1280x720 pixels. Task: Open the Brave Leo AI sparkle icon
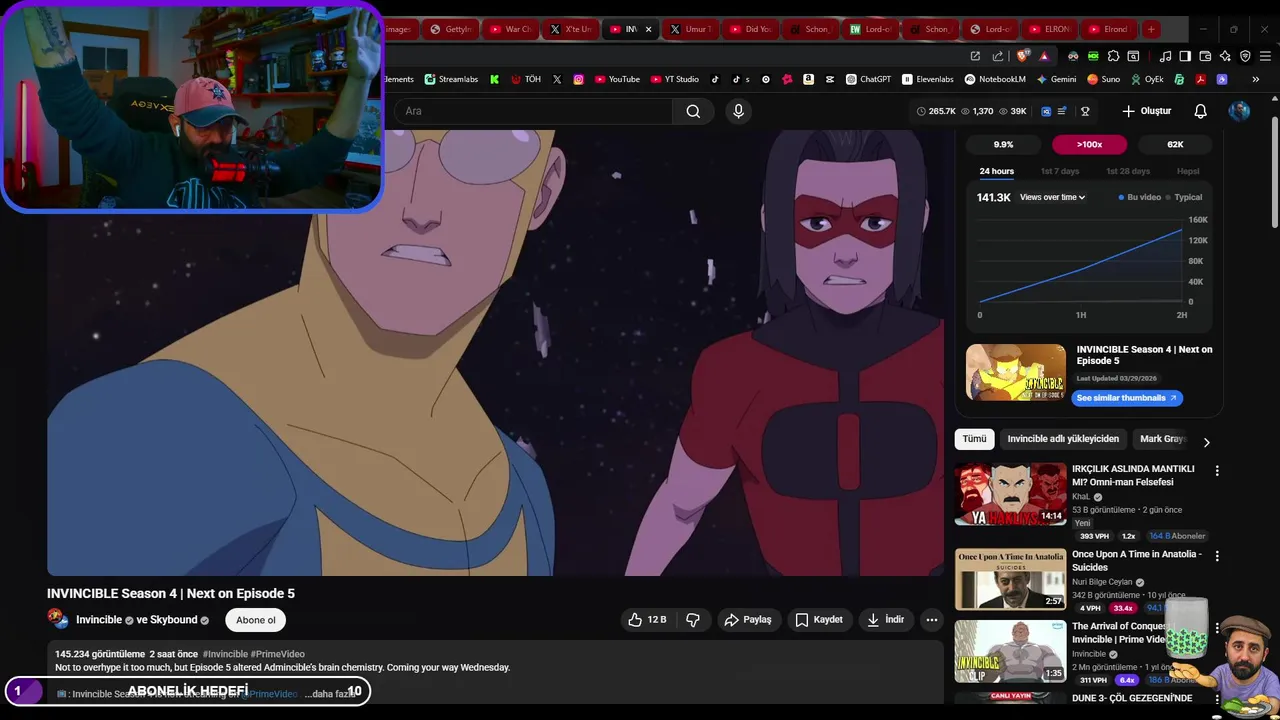tap(1225, 56)
